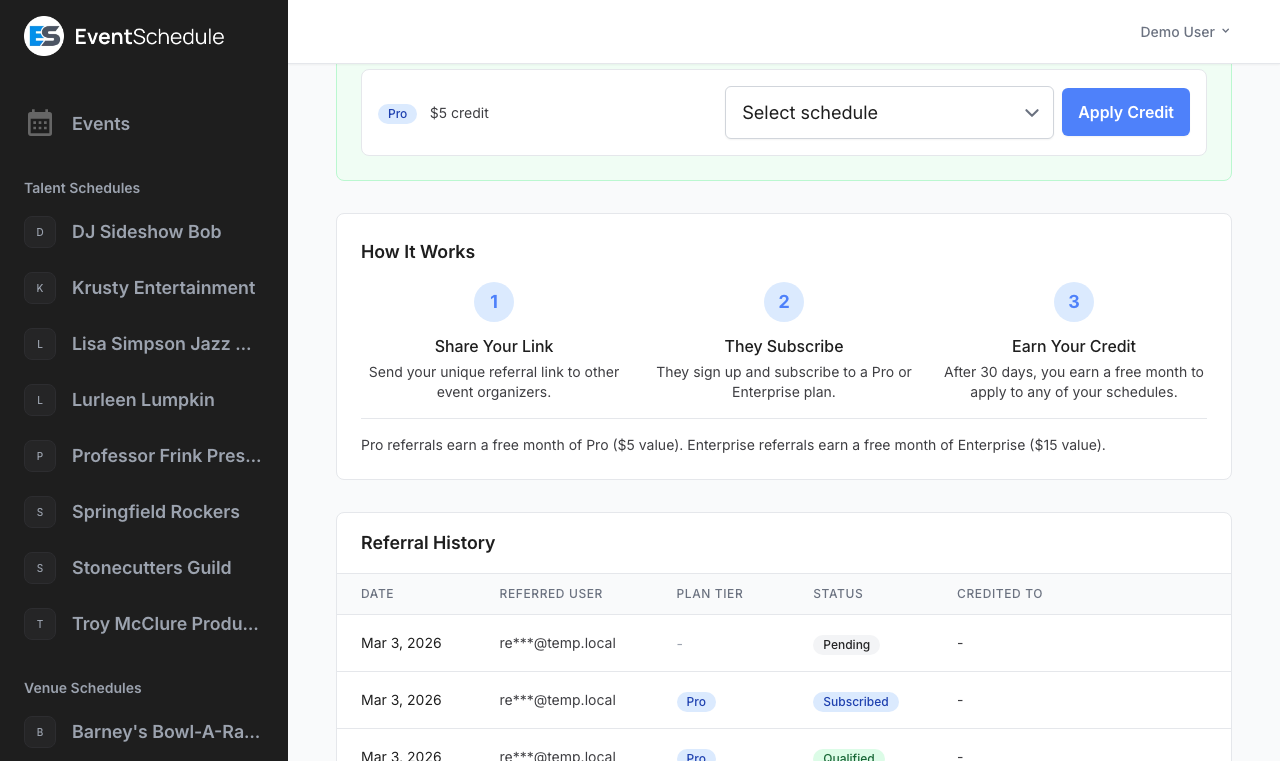This screenshot has height=761, width=1280.
Task: Open the Springfield Rockers schedule
Action: tap(155, 512)
